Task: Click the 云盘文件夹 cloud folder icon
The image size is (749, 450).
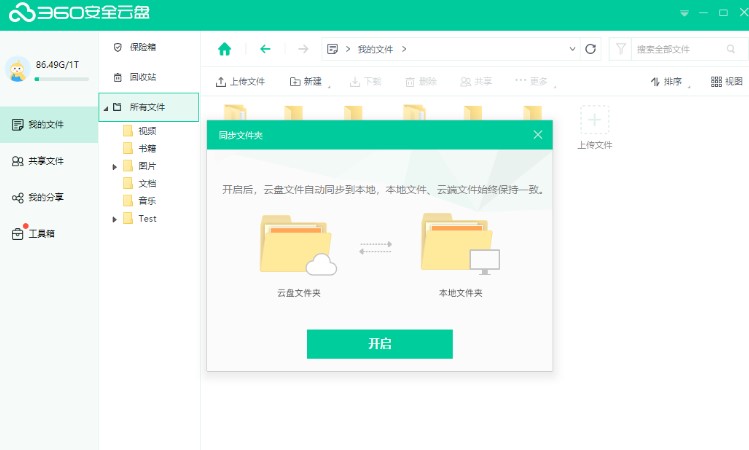Action: pyautogui.click(x=299, y=245)
